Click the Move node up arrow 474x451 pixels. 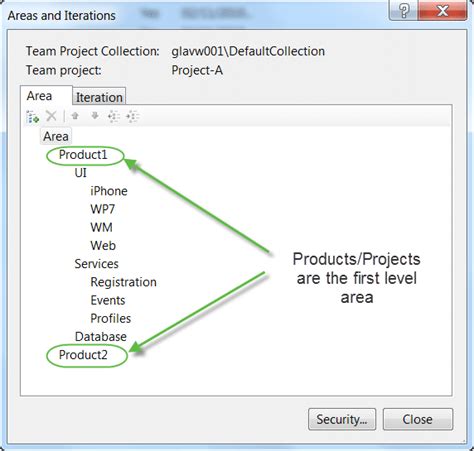75,116
